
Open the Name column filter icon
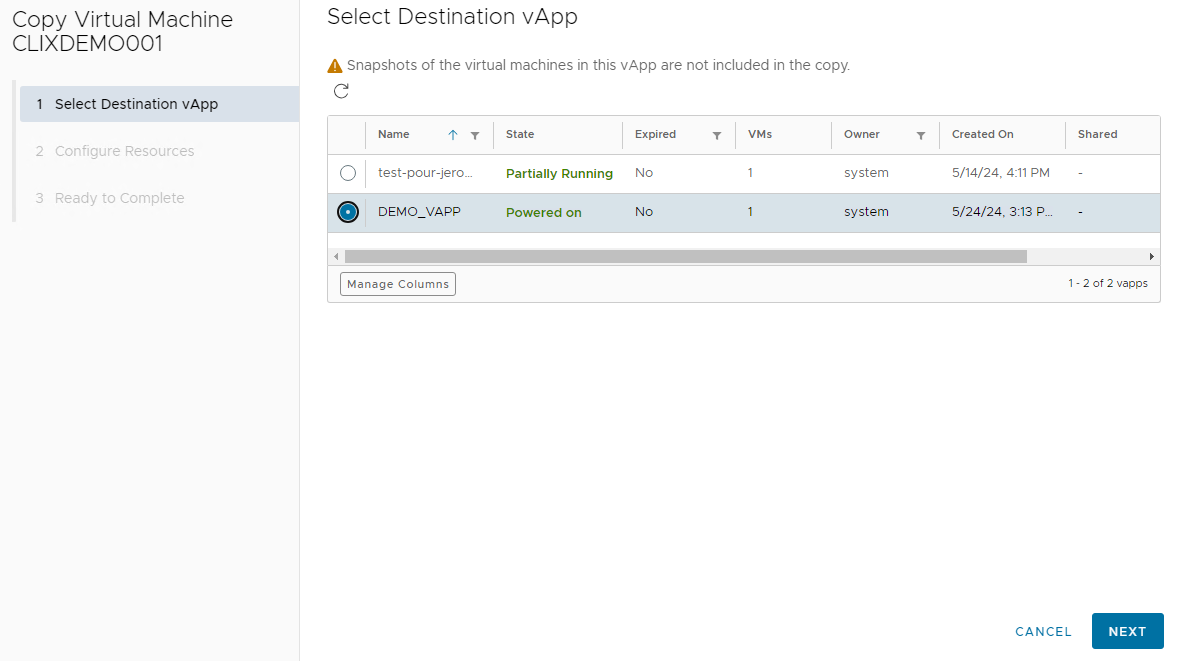click(475, 135)
